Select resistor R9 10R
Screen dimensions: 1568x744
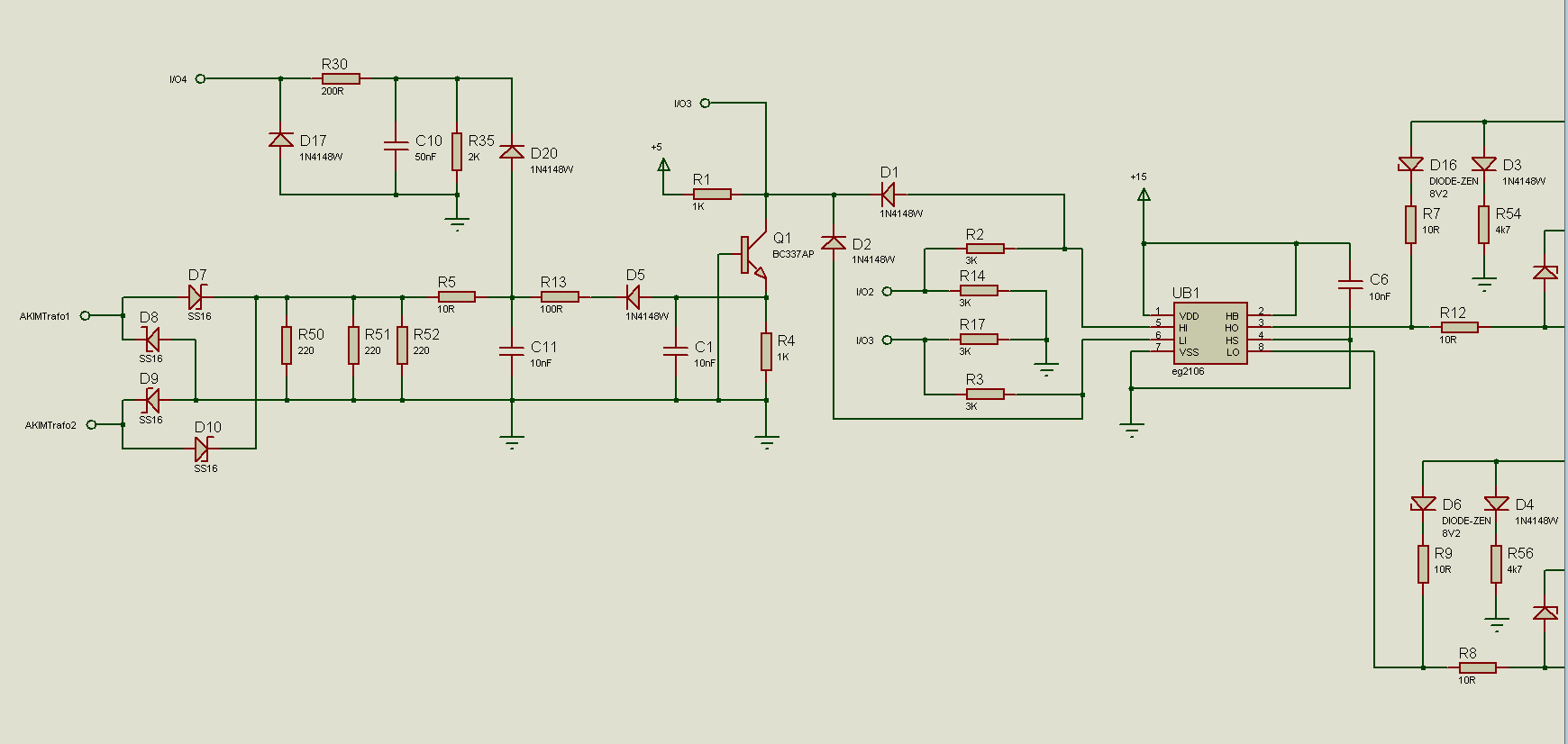coord(1423,564)
